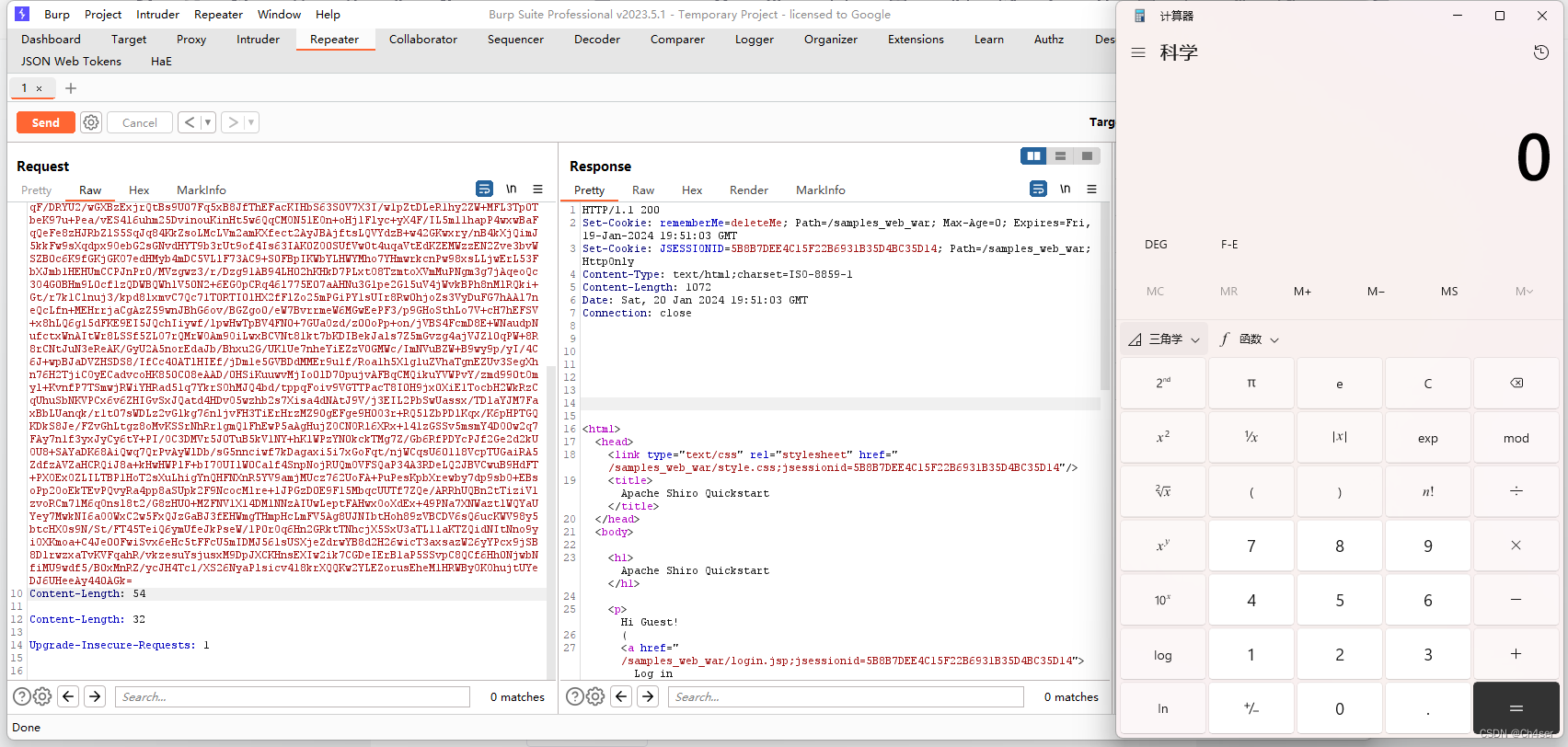Toggle 2nd function key in Calculator

pos(1163,384)
